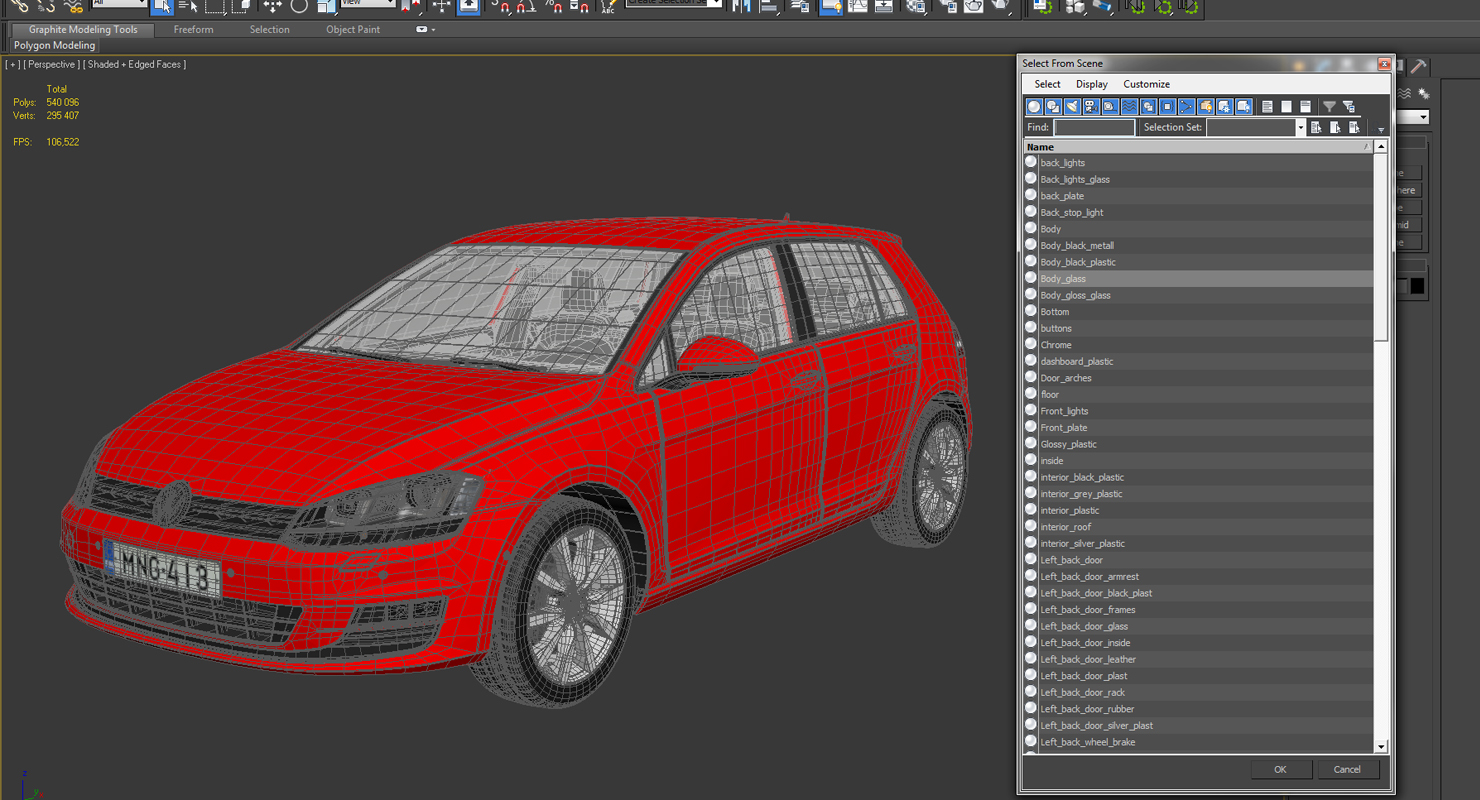Click Select by Name icon in main toolbar
The height and width of the screenshot is (800, 1480).
pos(188,6)
